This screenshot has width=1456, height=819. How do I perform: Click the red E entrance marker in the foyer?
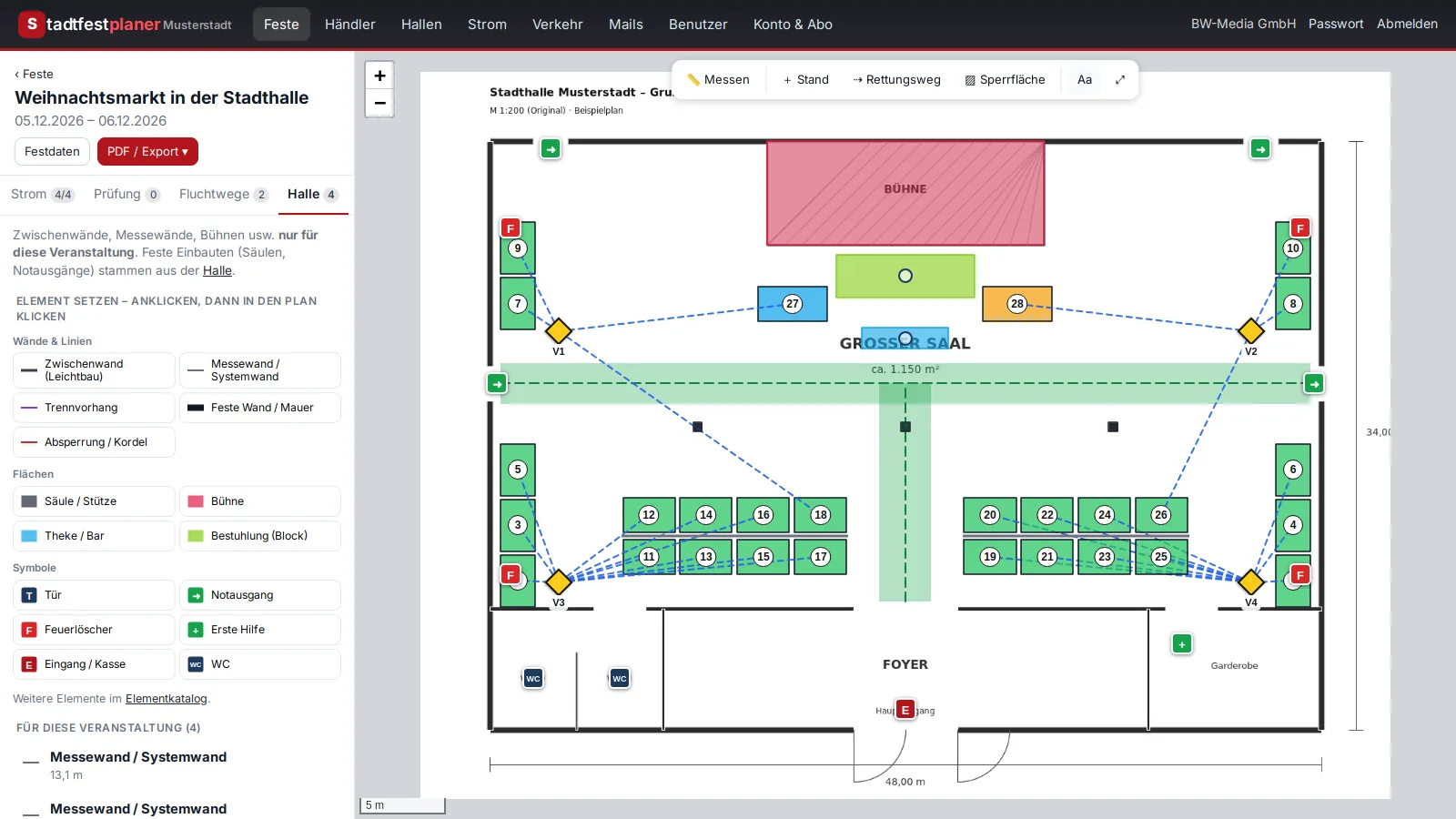point(905,710)
